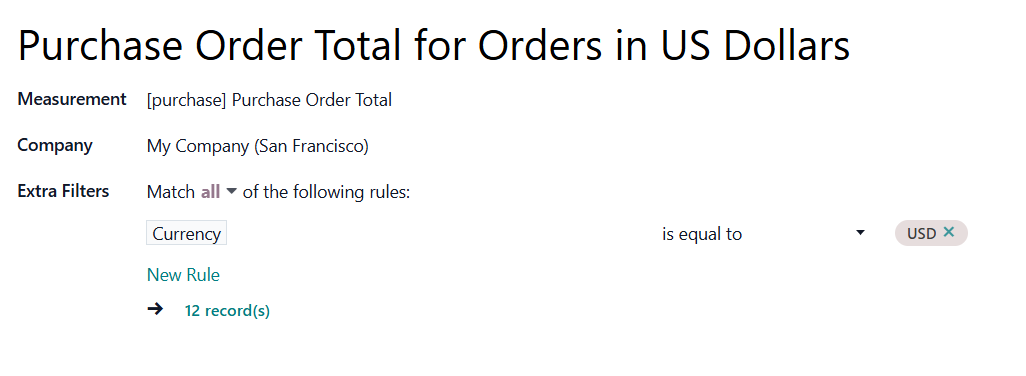
Task: Expand the operator dropdown arrow after "is equal to"
Action: pos(860,233)
